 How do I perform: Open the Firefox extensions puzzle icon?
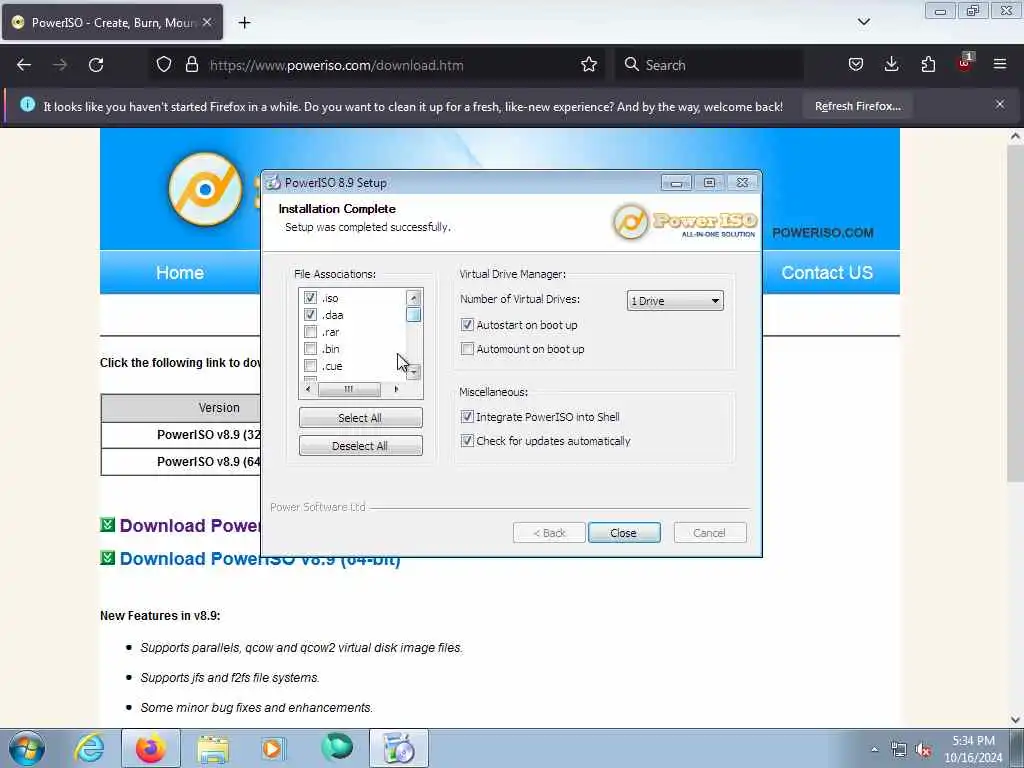pyautogui.click(x=928, y=65)
